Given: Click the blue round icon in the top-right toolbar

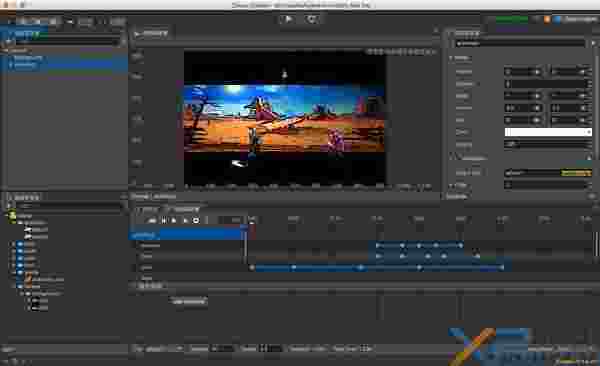Looking at the screenshot, I should (557, 20).
